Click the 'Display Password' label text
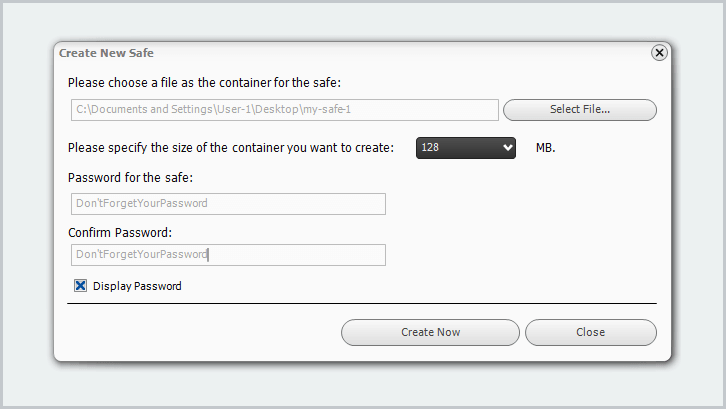The image size is (726, 409). [x=137, y=286]
